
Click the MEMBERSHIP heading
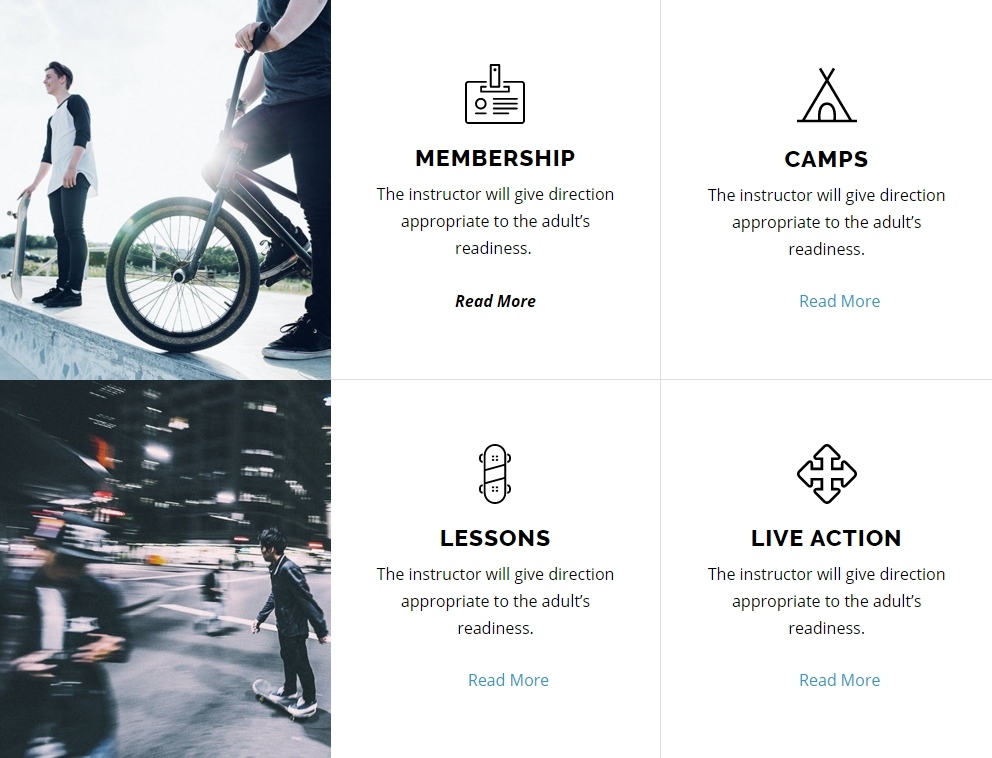[x=495, y=158]
